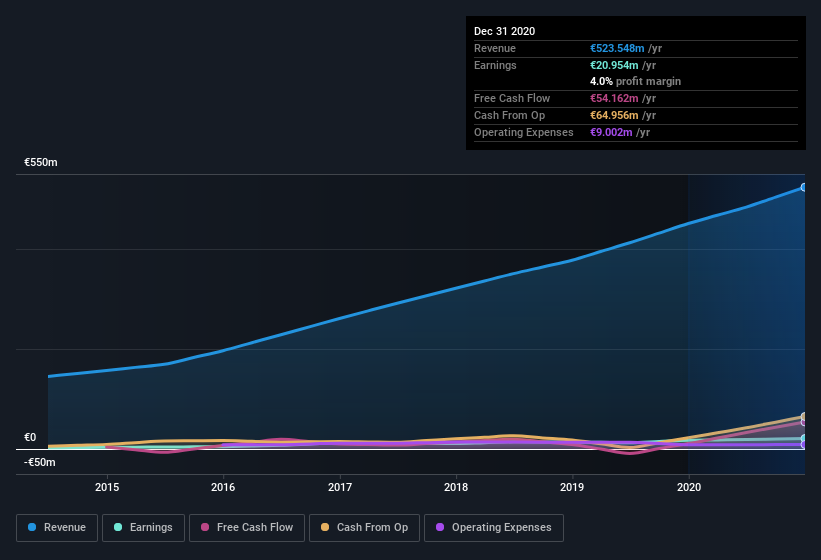Toggle the Free Cash Flow legend button

[x=247, y=528]
